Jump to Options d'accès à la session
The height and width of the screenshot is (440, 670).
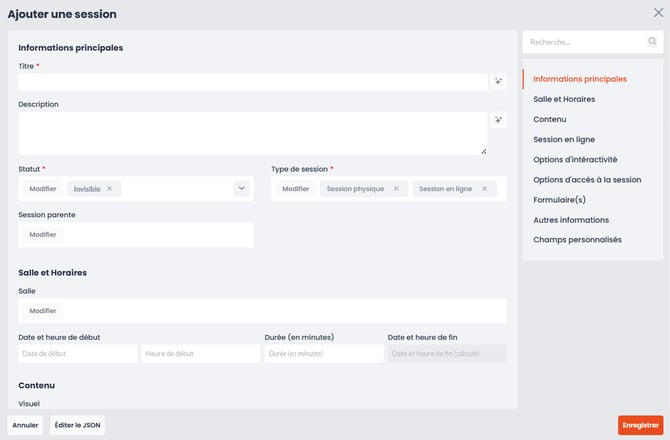587,180
